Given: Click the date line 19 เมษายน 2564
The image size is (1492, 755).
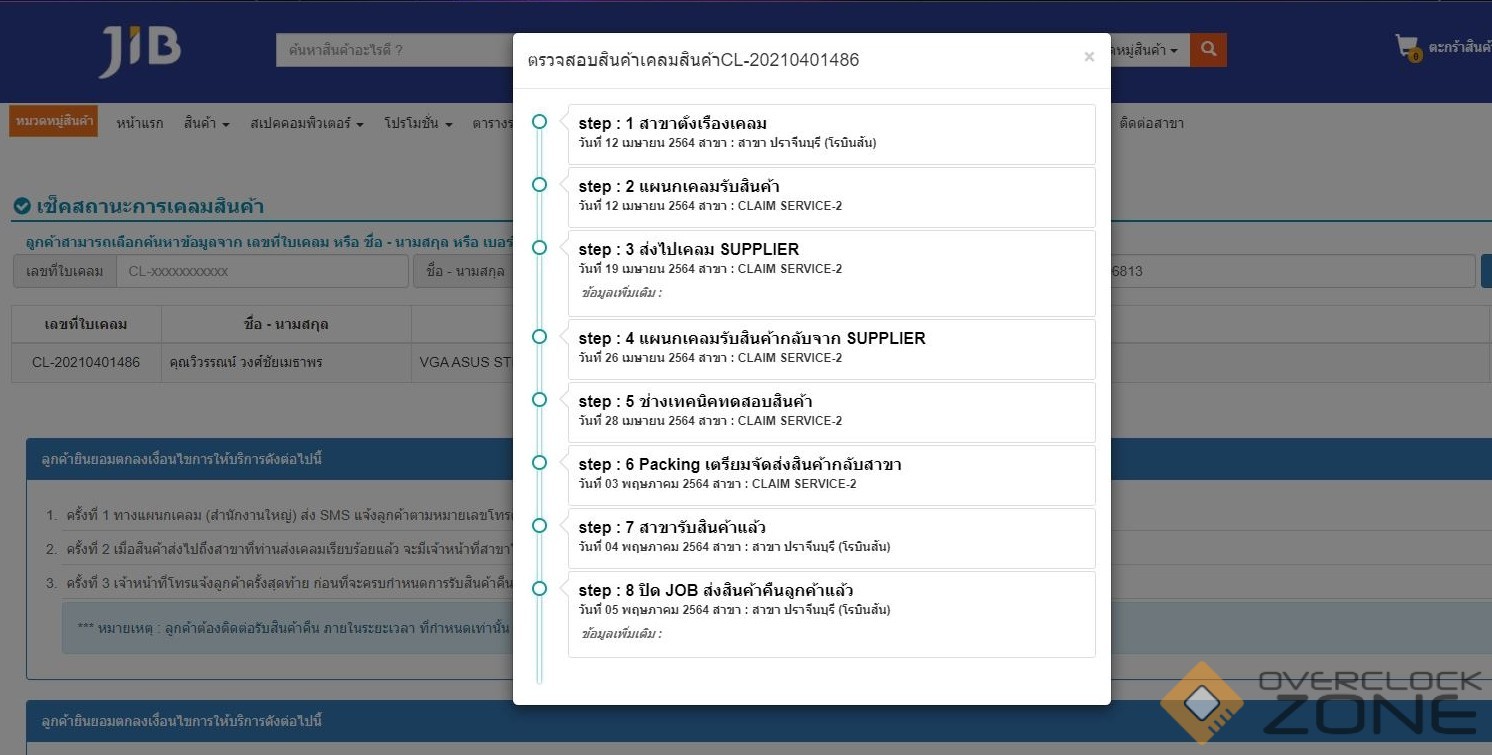Looking at the screenshot, I should (710, 269).
